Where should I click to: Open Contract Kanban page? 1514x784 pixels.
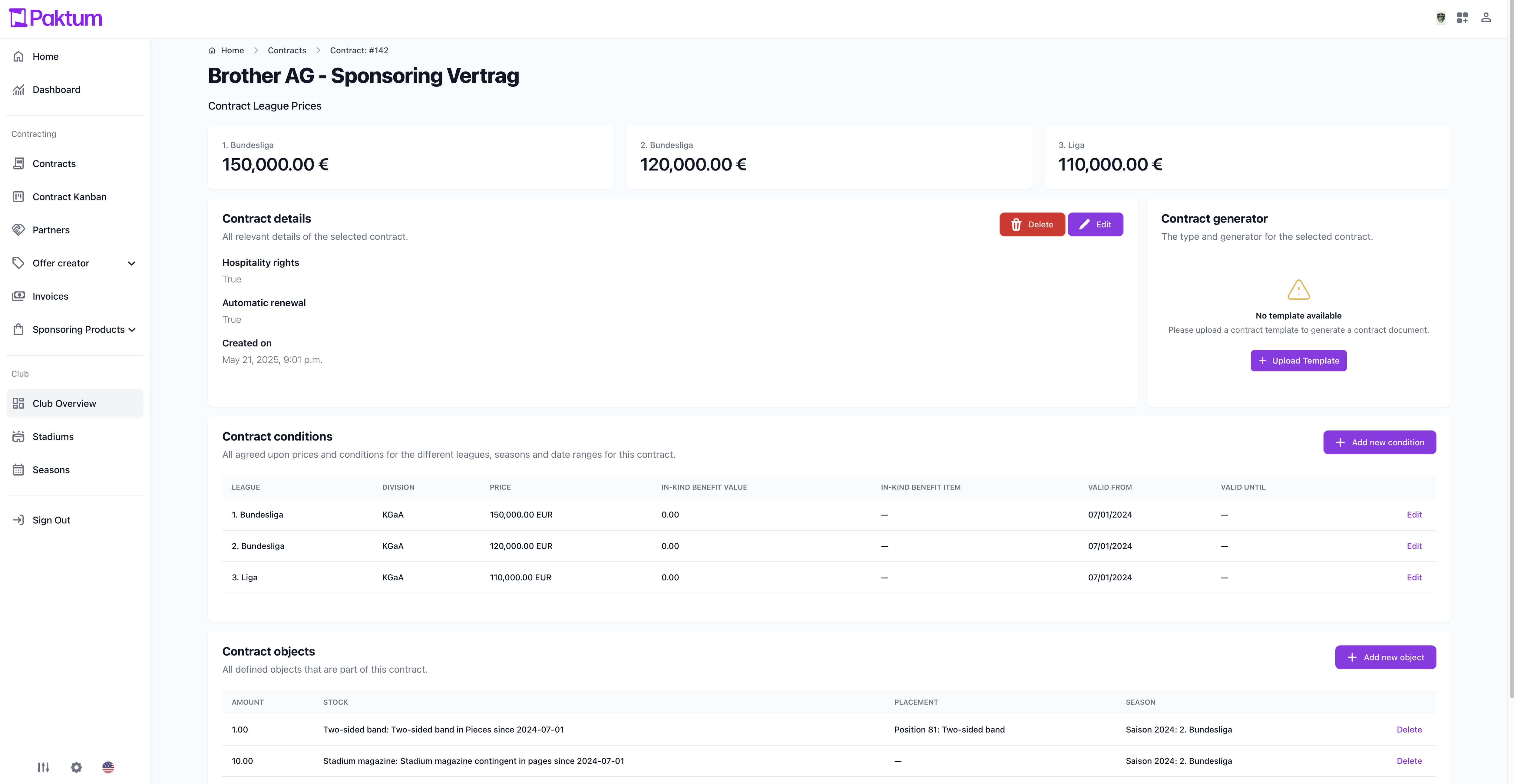(75, 197)
